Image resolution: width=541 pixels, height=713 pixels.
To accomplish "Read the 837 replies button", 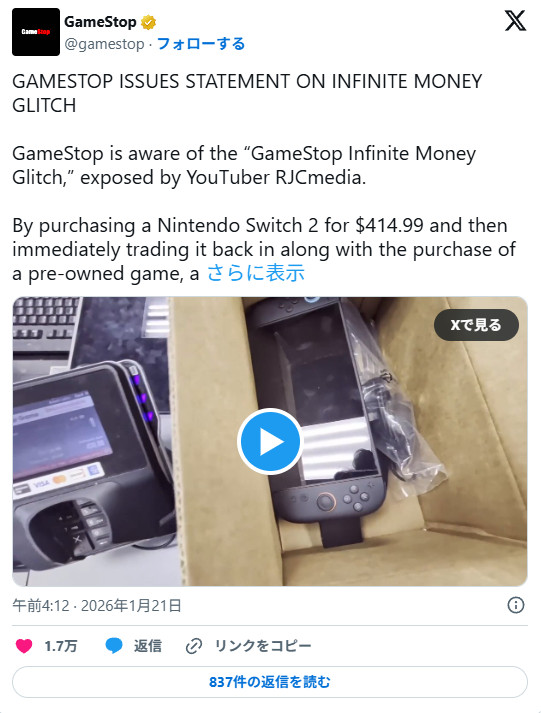I will tap(270, 682).
